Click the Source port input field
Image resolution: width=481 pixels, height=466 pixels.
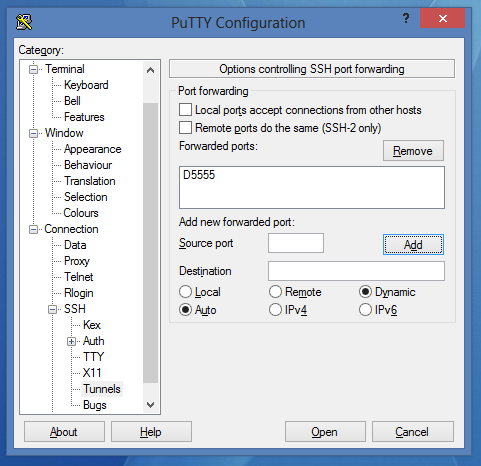tap(296, 243)
